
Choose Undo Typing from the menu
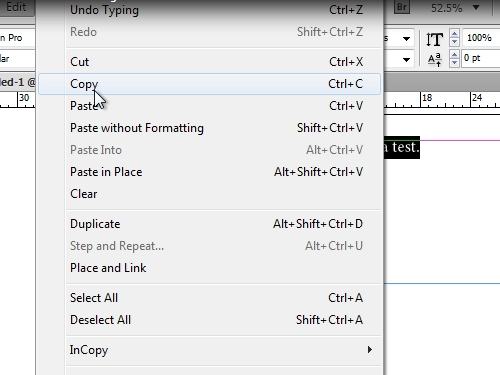coord(209,10)
